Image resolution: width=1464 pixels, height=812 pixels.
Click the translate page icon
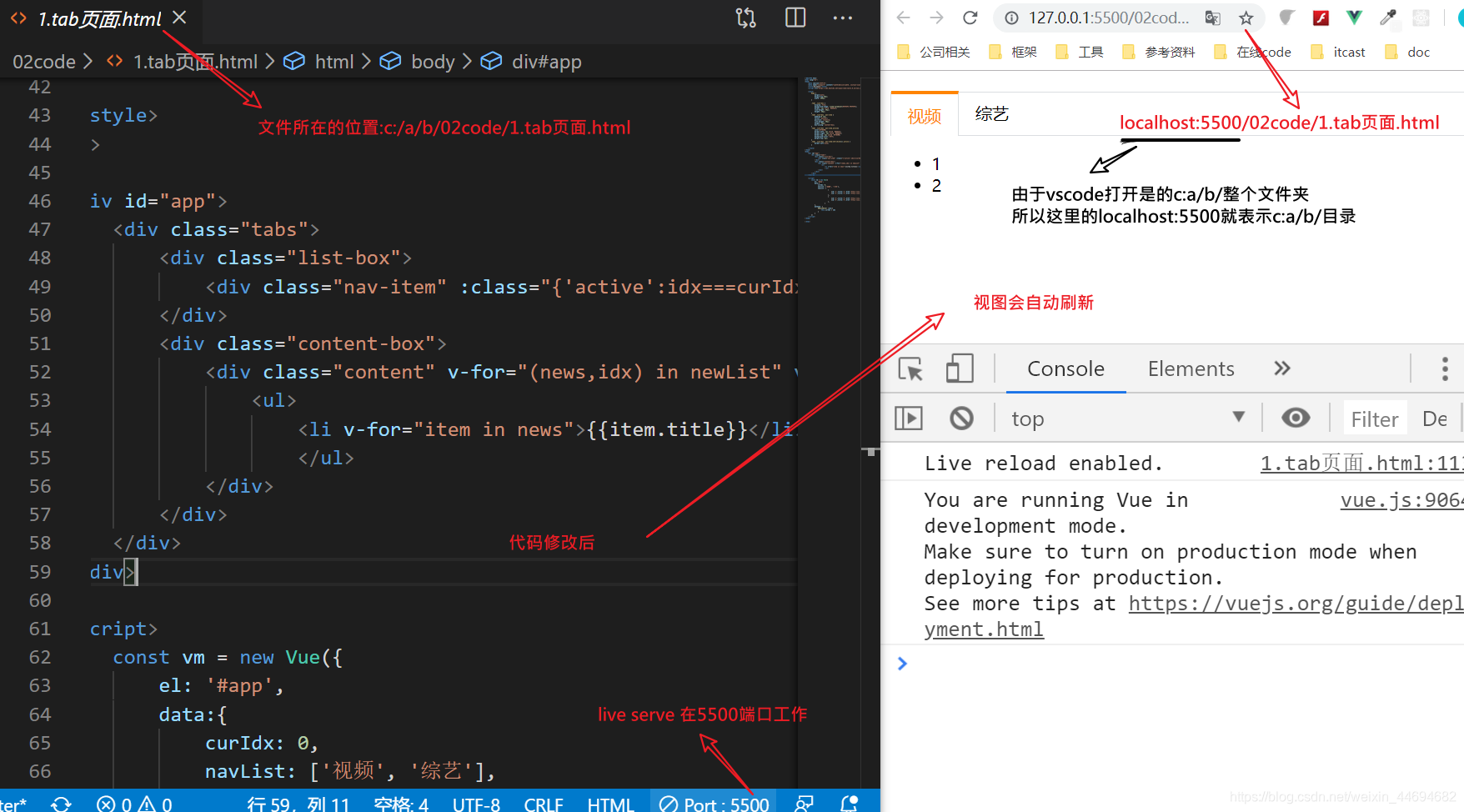1213,18
